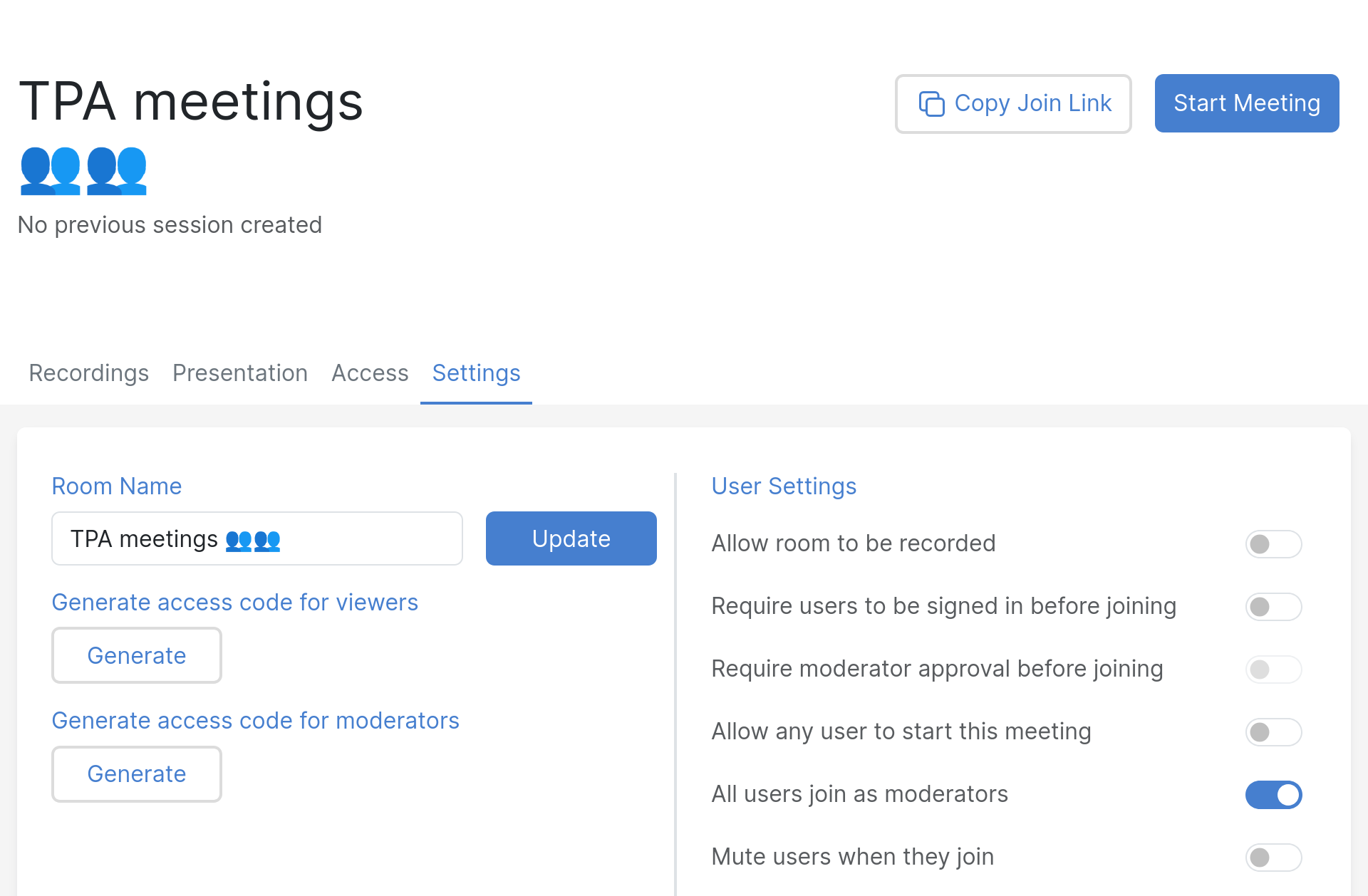Enable Allow any user to start this meeting
This screenshot has width=1368, height=896.
click(1273, 731)
